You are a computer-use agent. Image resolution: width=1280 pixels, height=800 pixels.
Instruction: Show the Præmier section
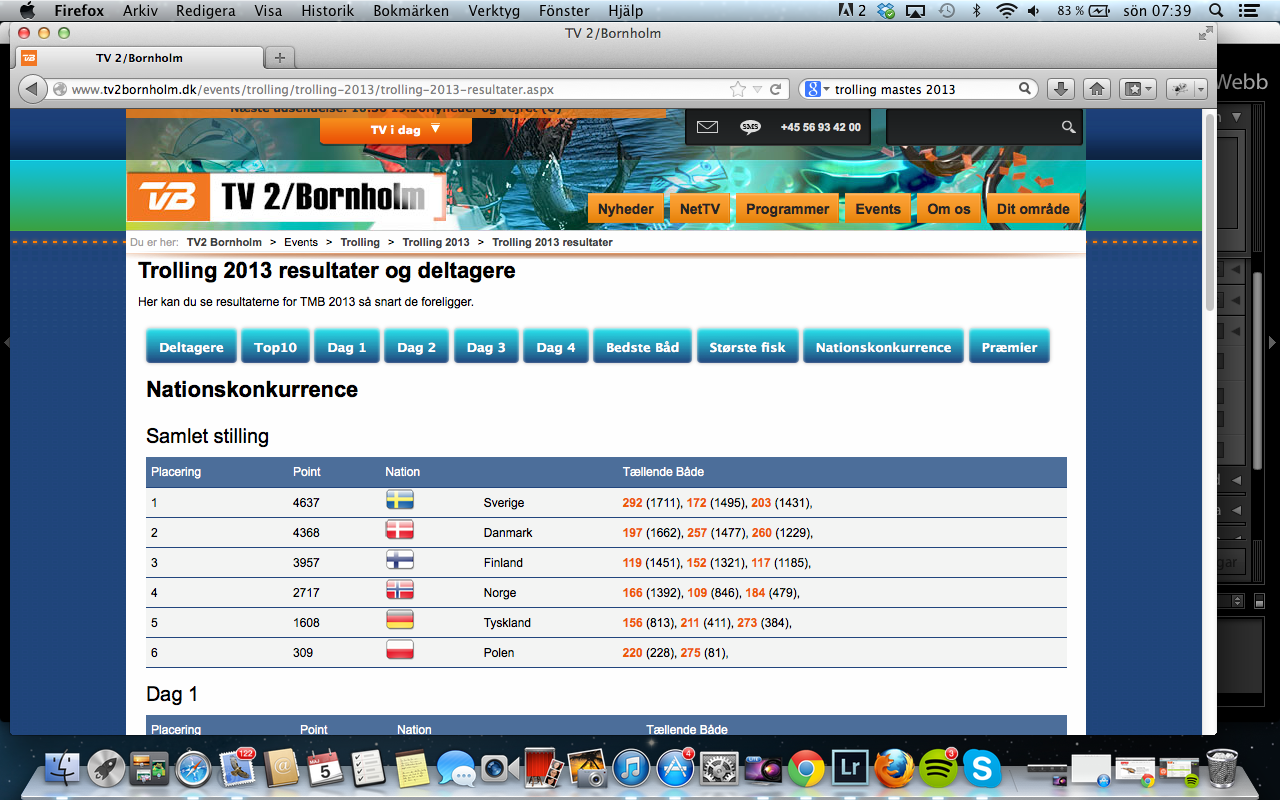pos(1009,346)
